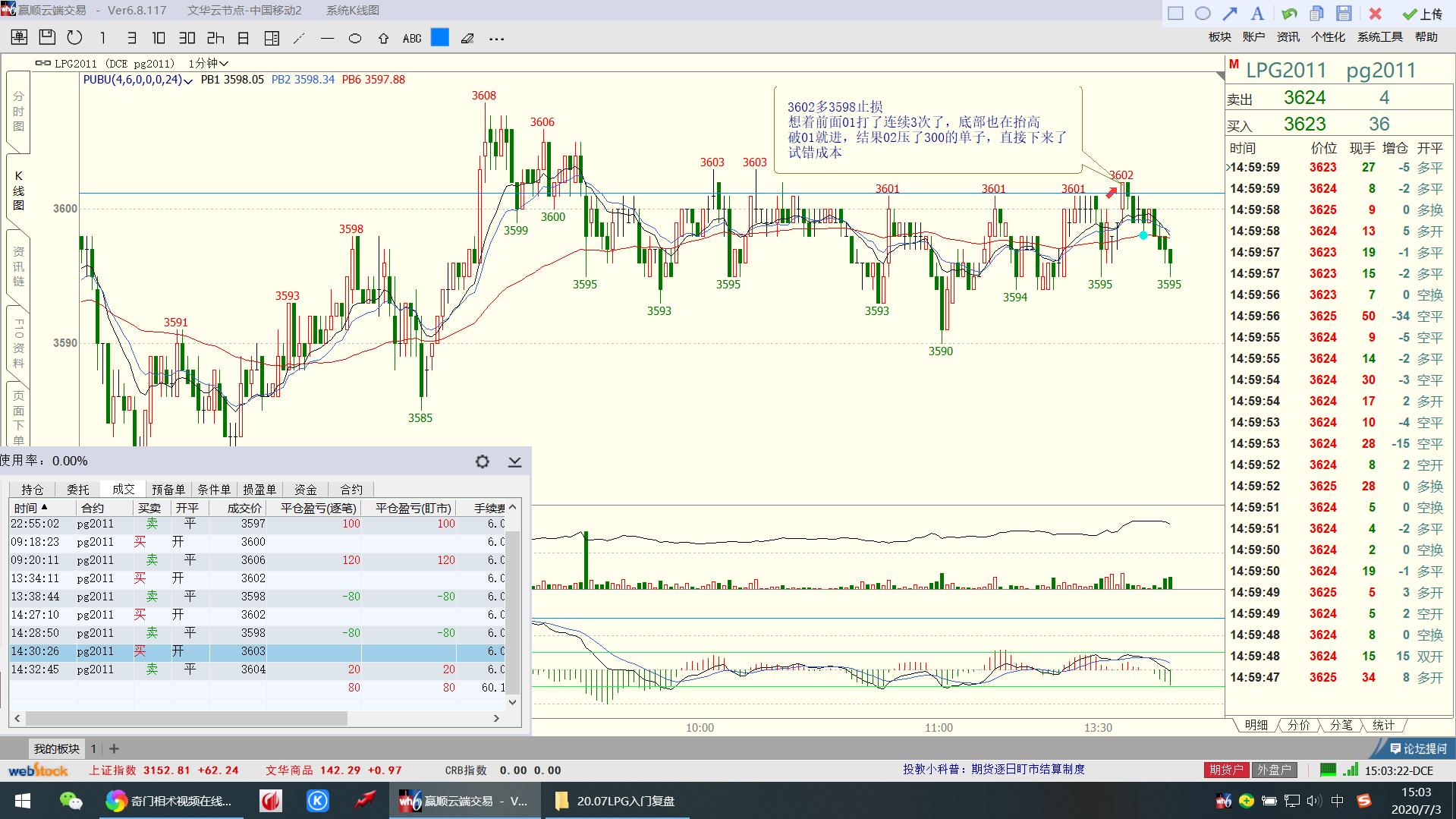Image resolution: width=1456 pixels, height=819 pixels.
Task: Click the trade table scroll-down arrow
Action: pyautogui.click(x=513, y=702)
